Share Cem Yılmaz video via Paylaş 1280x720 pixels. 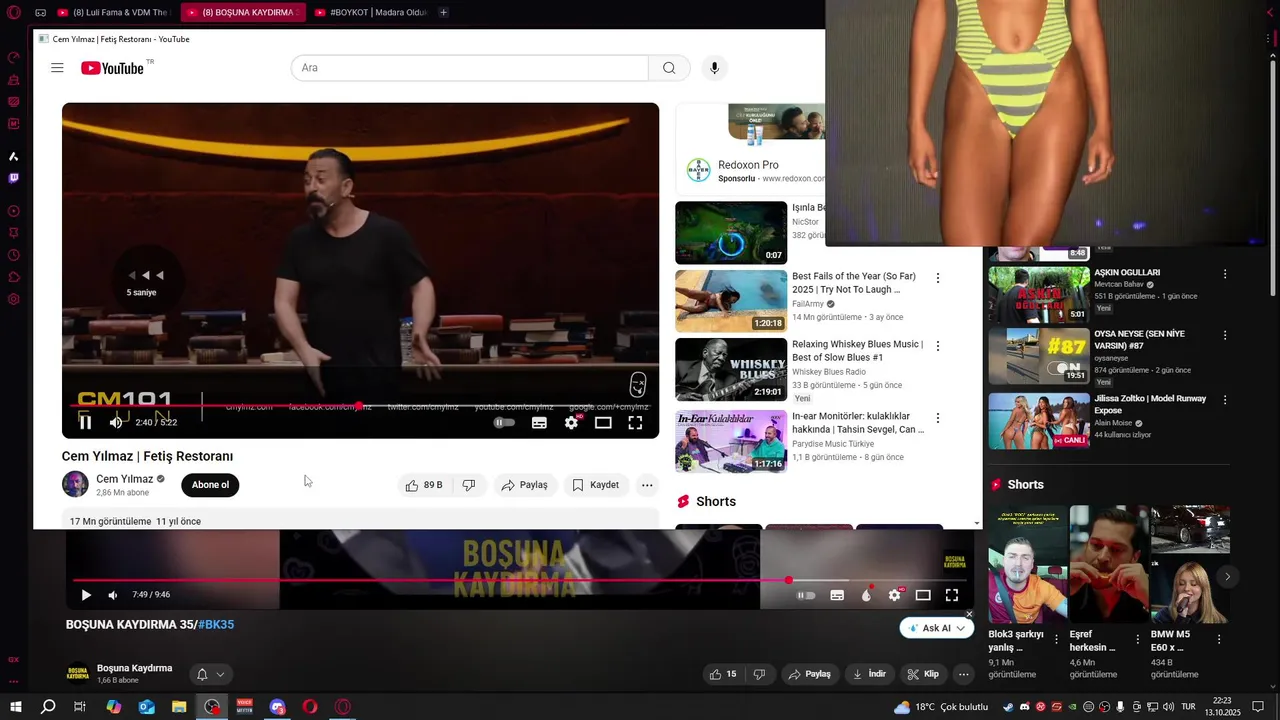[x=524, y=485]
